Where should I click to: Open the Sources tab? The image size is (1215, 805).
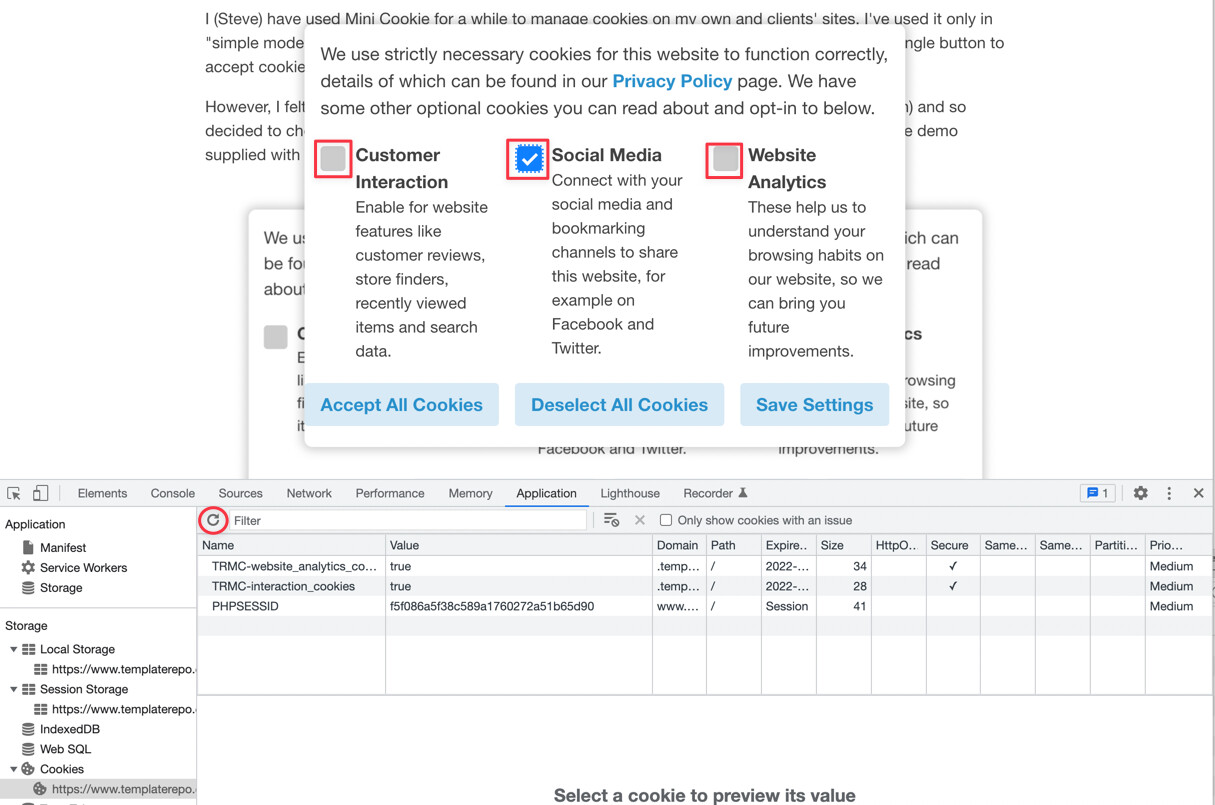coord(240,493)
